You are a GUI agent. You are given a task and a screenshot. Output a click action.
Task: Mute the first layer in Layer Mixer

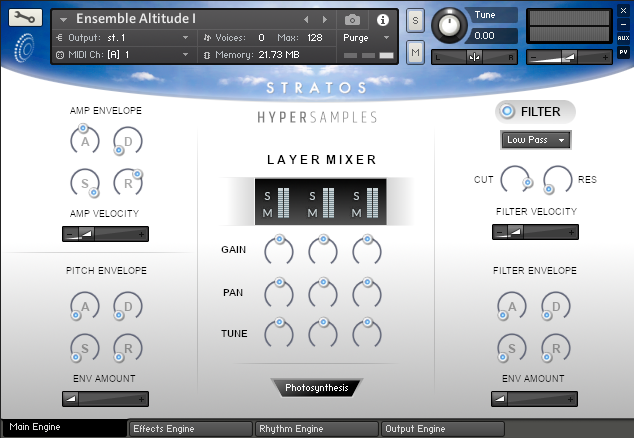267,213
